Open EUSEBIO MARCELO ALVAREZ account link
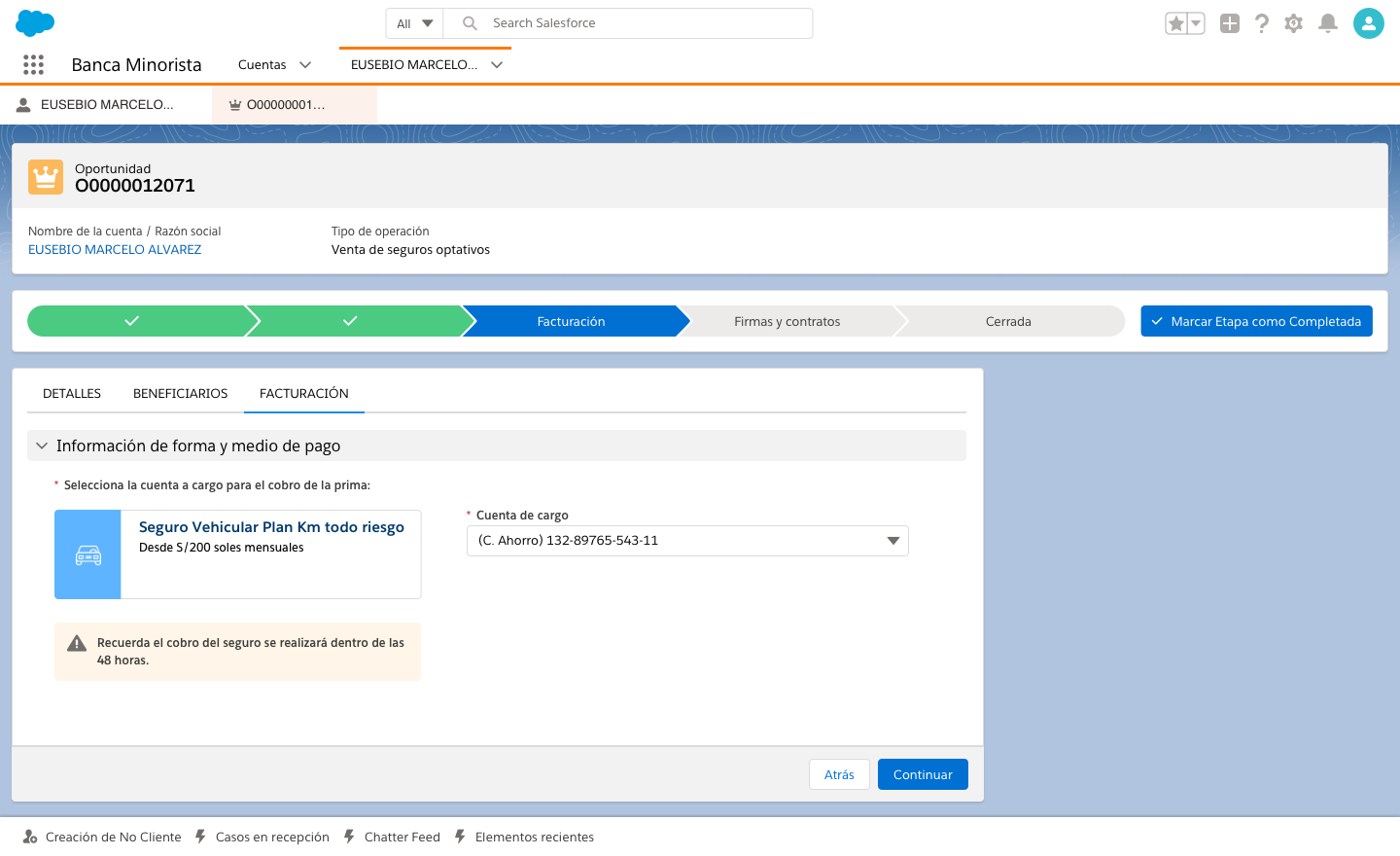The image size is (1400, 856). [x=115, y=250]
